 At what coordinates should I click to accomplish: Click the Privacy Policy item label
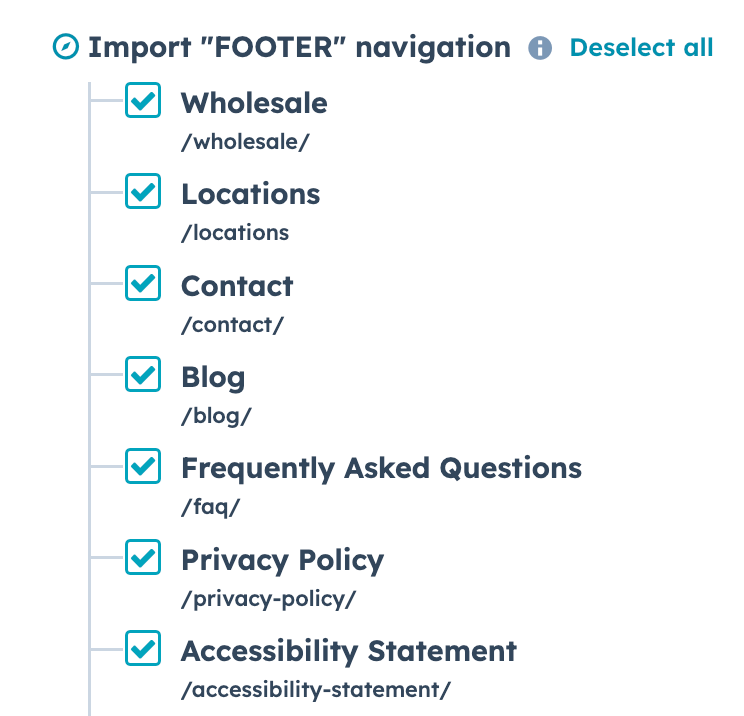tap(282, 560)
